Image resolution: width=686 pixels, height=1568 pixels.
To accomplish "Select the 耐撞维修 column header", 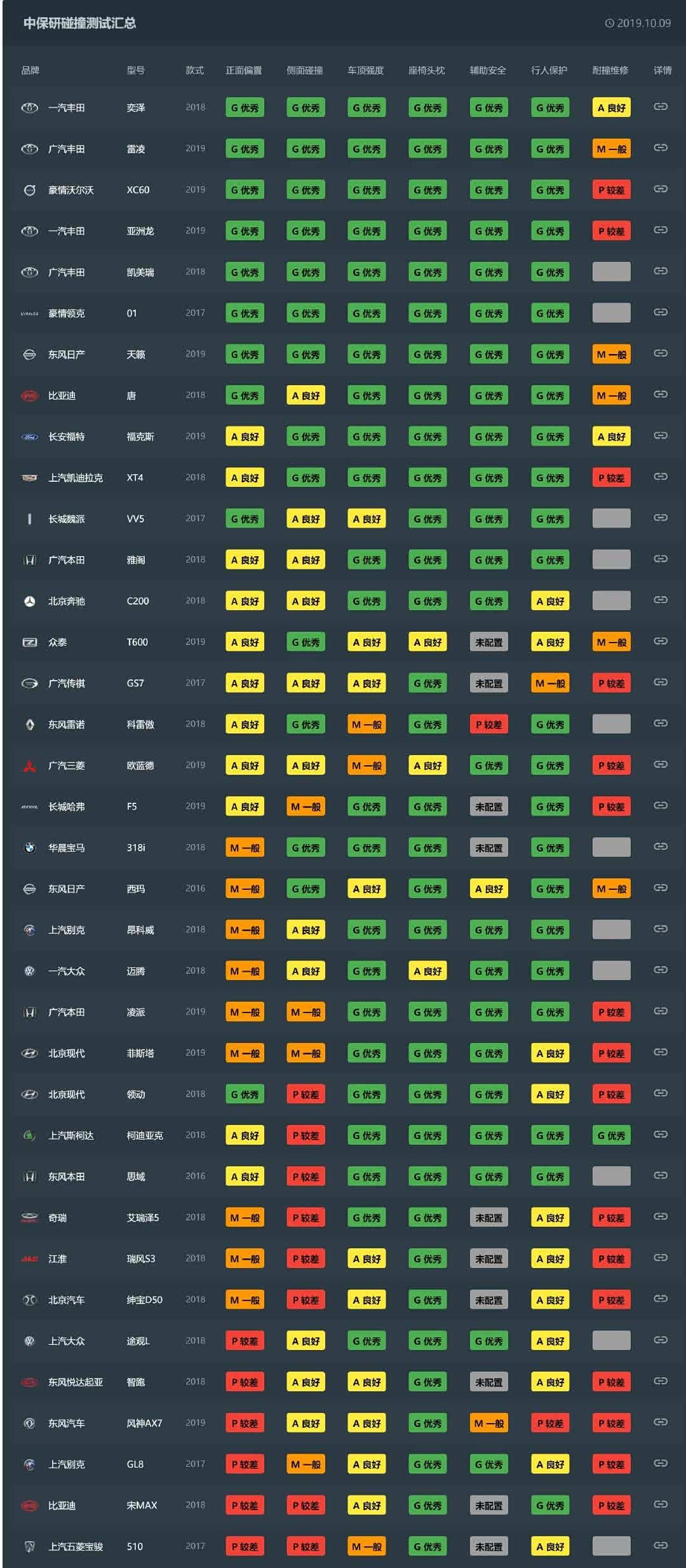I will tap(610, 71).
